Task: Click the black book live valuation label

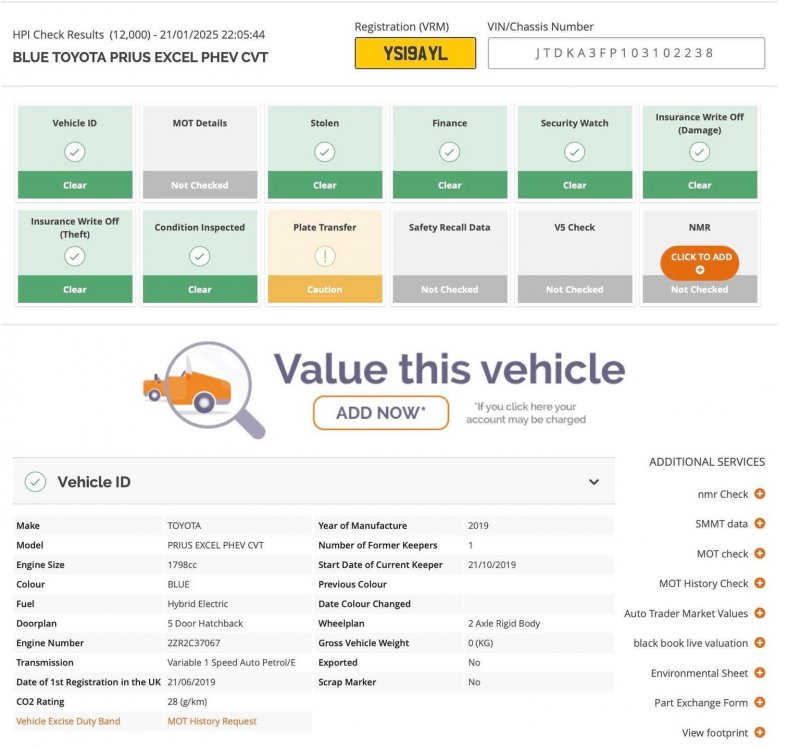Action: (x=690, y=643)
